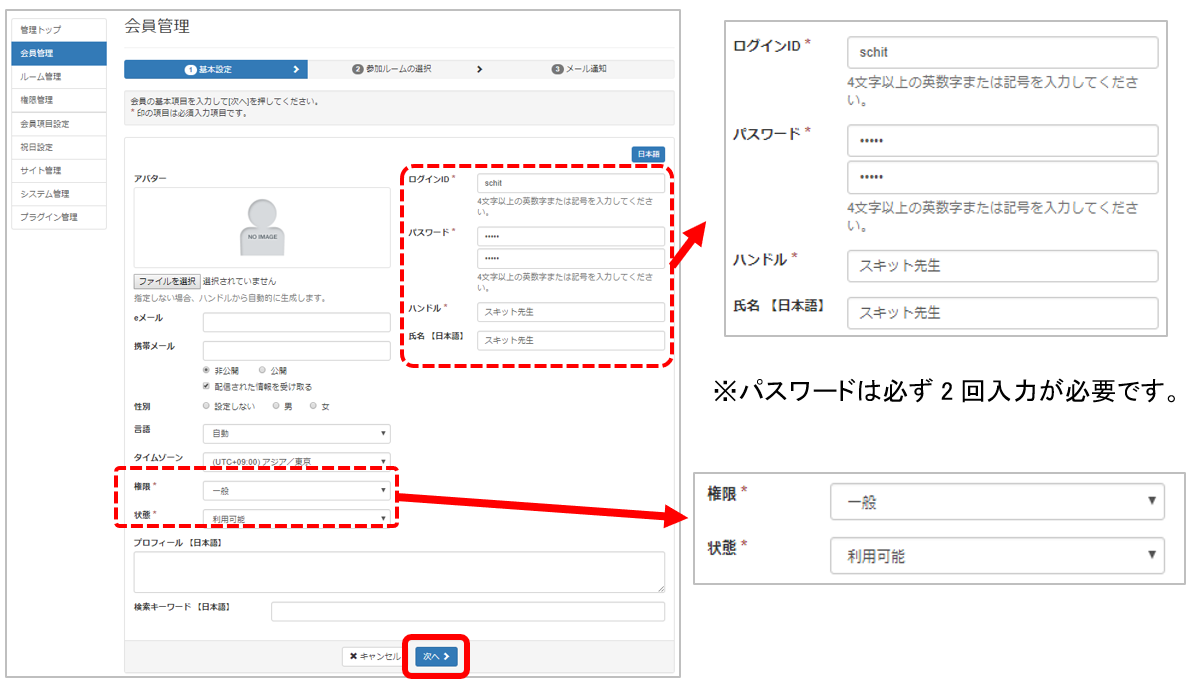Viewport: 1195px width, 684px height.
Task: Focus the eメール input field
Action: pos(296,322)
